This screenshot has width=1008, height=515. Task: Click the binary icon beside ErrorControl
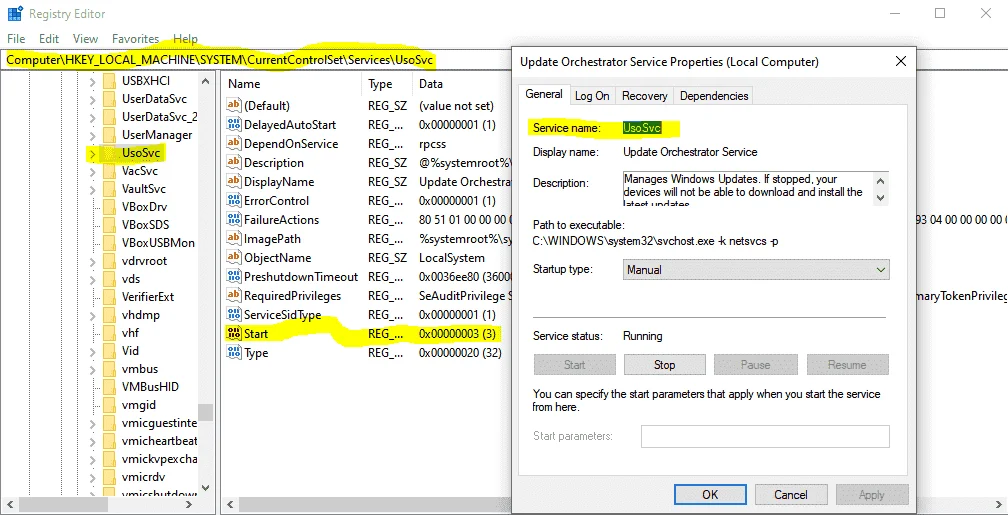coord(233,201)
